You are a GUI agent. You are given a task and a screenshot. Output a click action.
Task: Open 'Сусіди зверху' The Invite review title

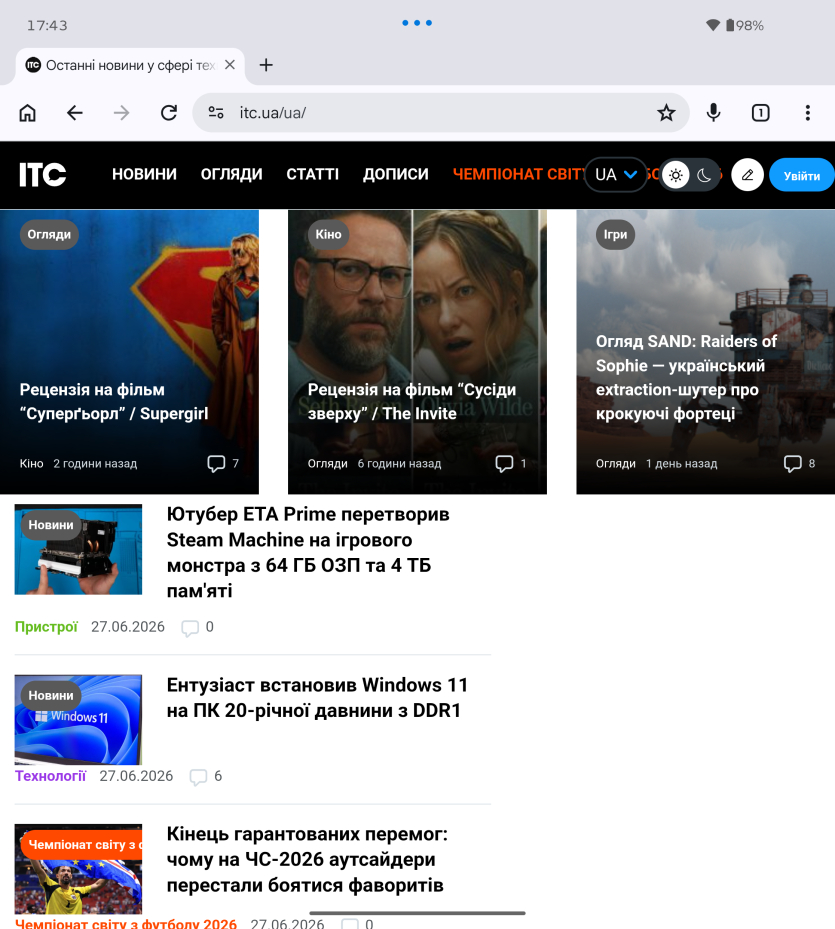[x=411, y=401]
